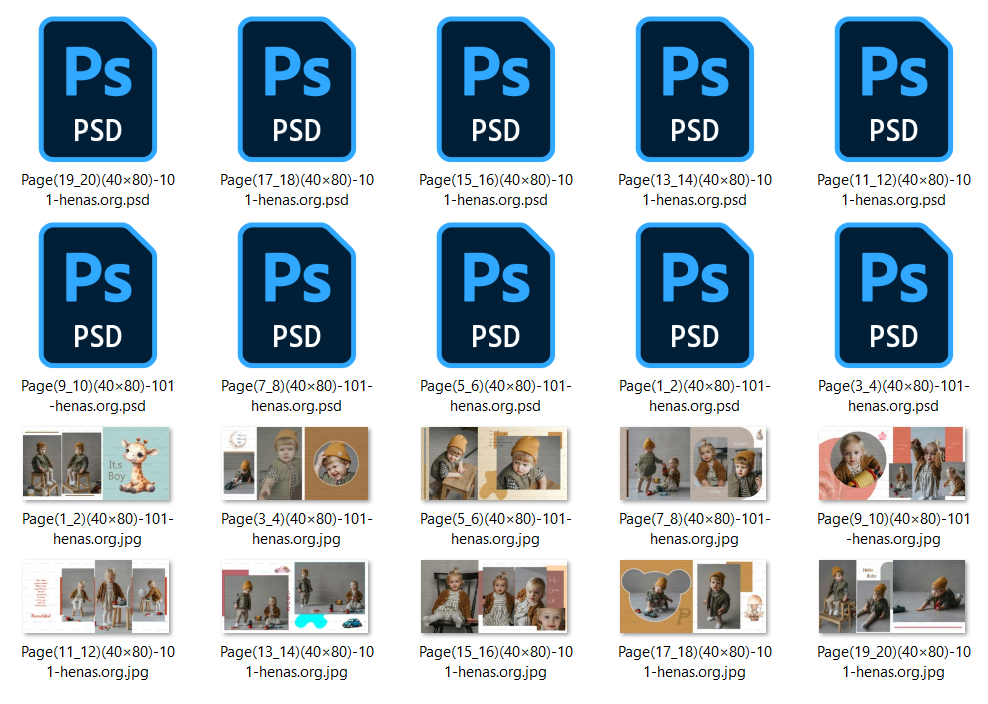Select the Page(9_10) JPG thumbnail
The image size is (988, 704).
click(x=892, y=463)
